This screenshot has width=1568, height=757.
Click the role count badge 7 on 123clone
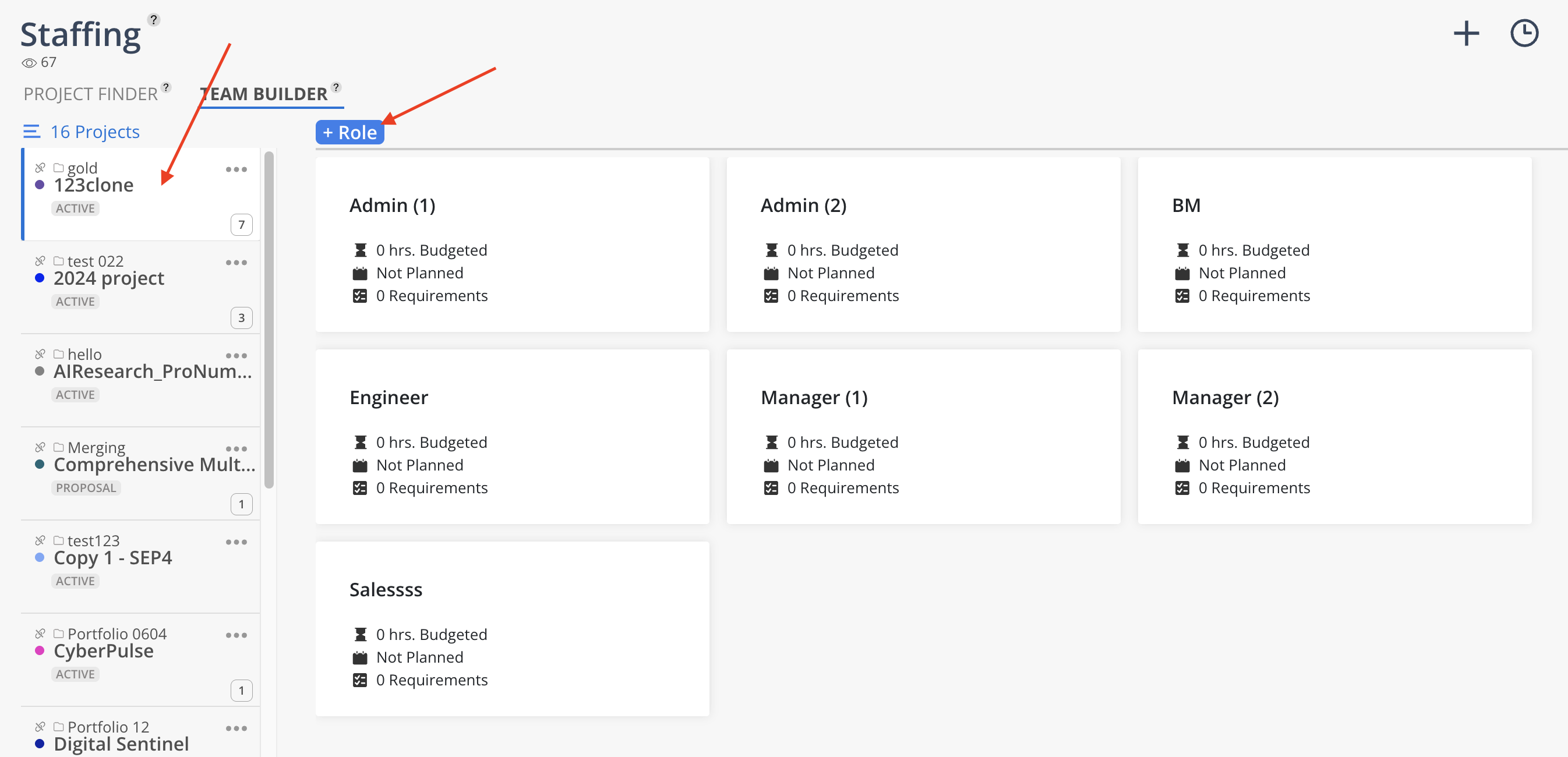click(x=242, y=225)
